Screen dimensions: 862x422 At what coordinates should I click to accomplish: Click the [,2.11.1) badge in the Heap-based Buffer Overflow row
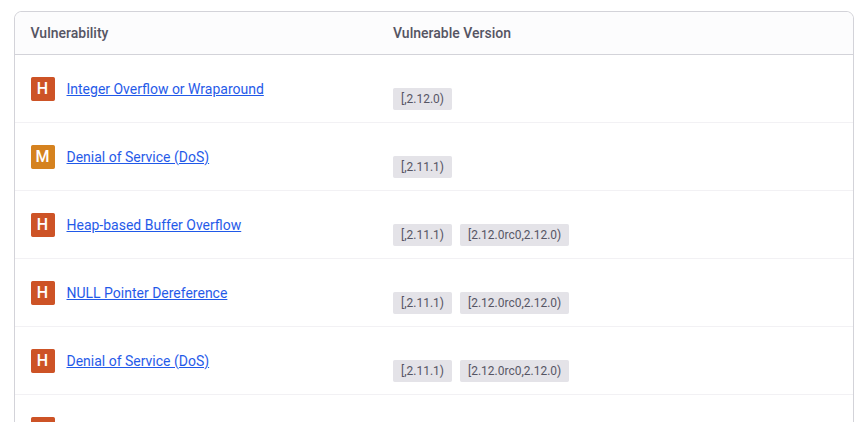point(422,235)
